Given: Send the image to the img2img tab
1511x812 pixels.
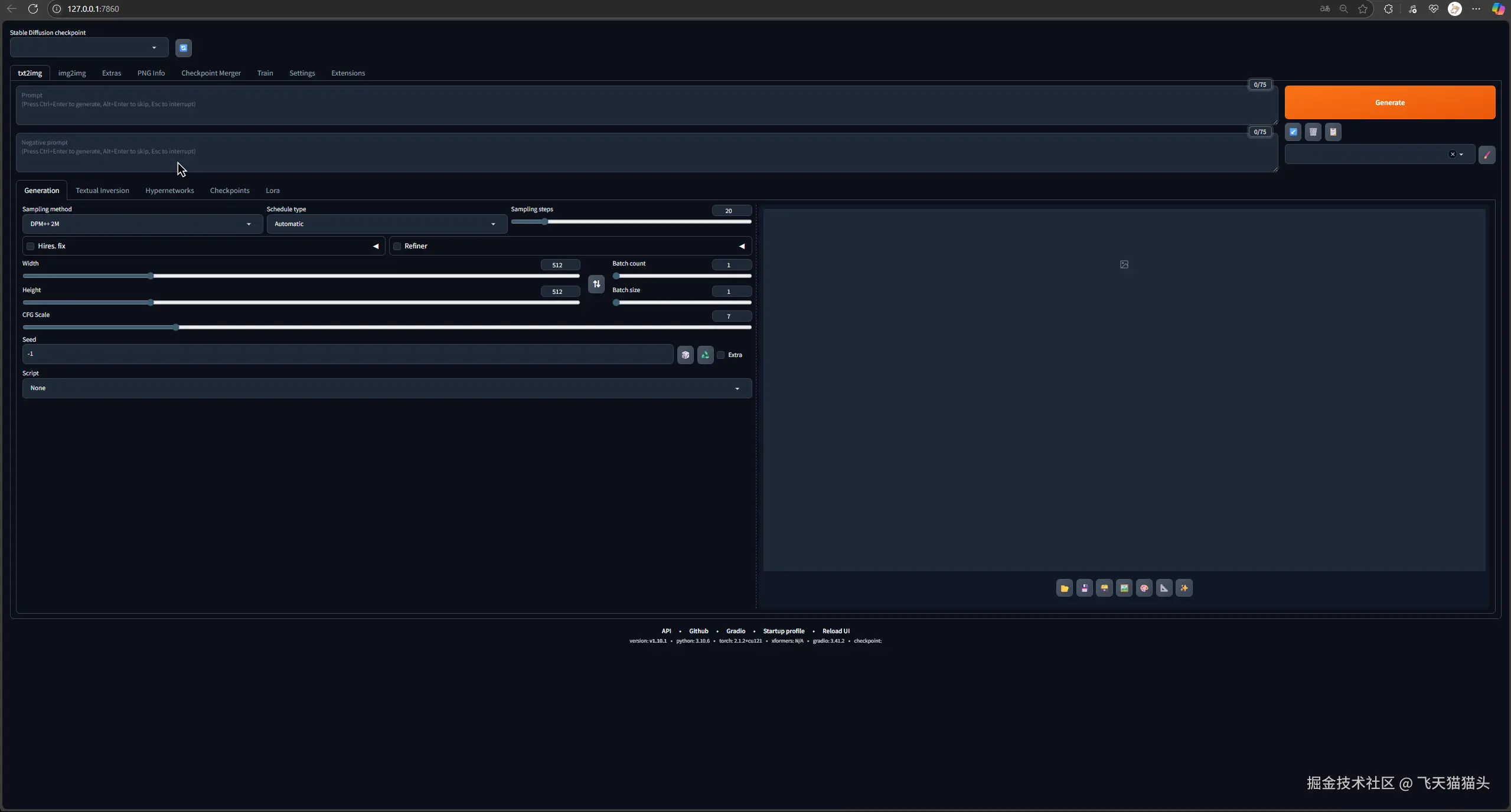Looking at the screenshot, I should pyautogui.click(x=1124, y=588).
